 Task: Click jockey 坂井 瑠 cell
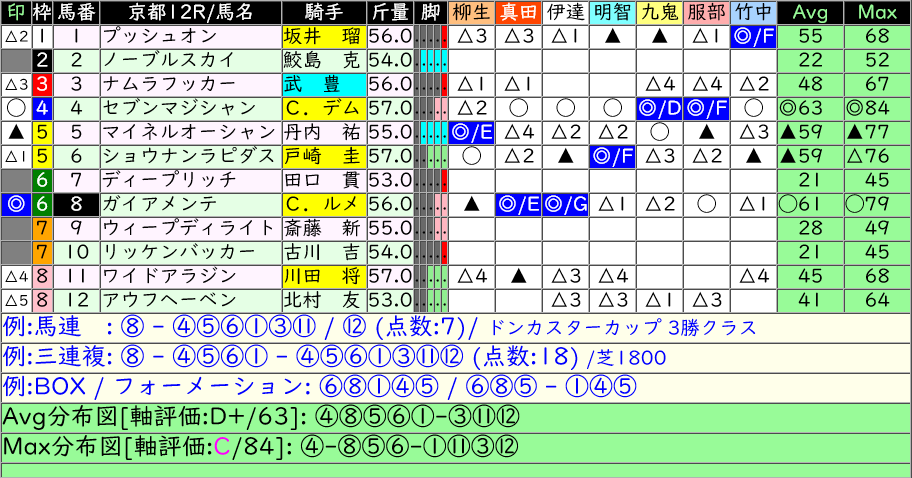(324, 37)
